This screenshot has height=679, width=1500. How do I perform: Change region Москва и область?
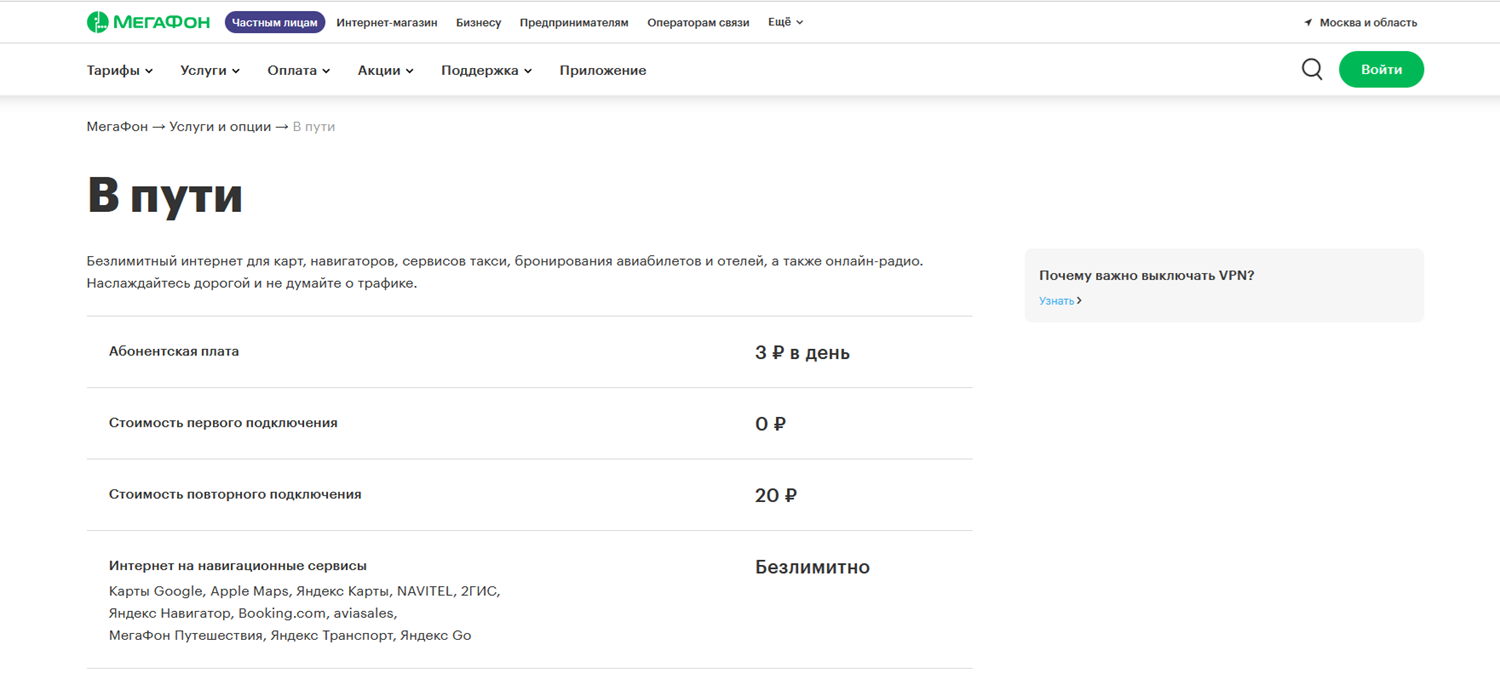point(1368,22)
